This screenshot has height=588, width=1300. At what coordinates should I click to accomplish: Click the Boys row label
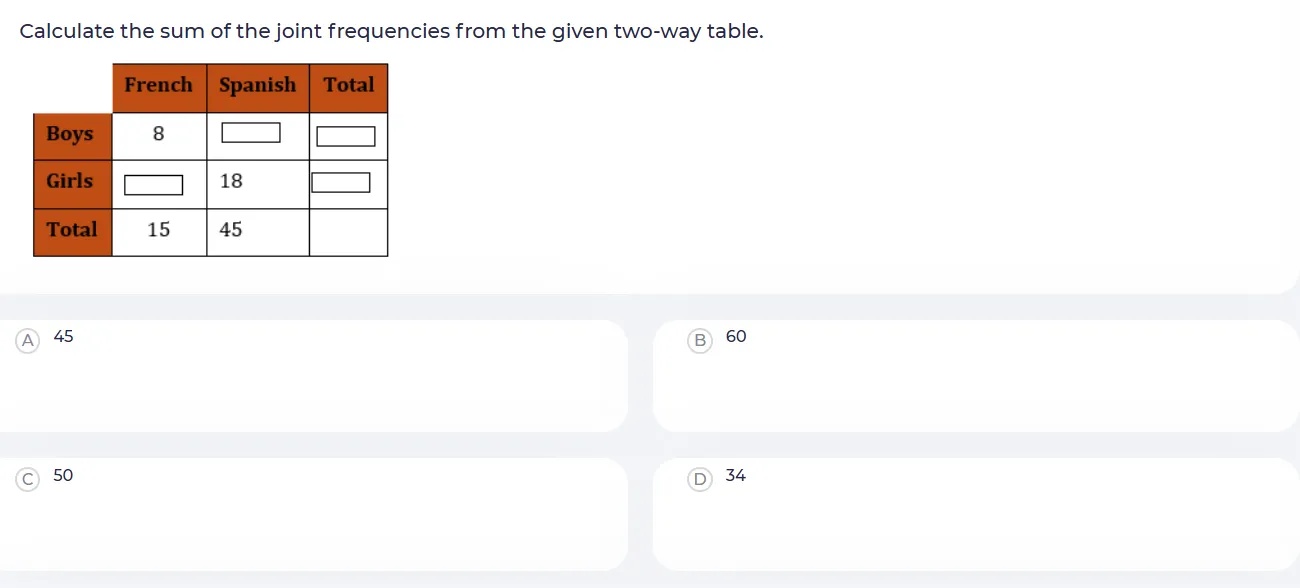click(x=72, y=135)
